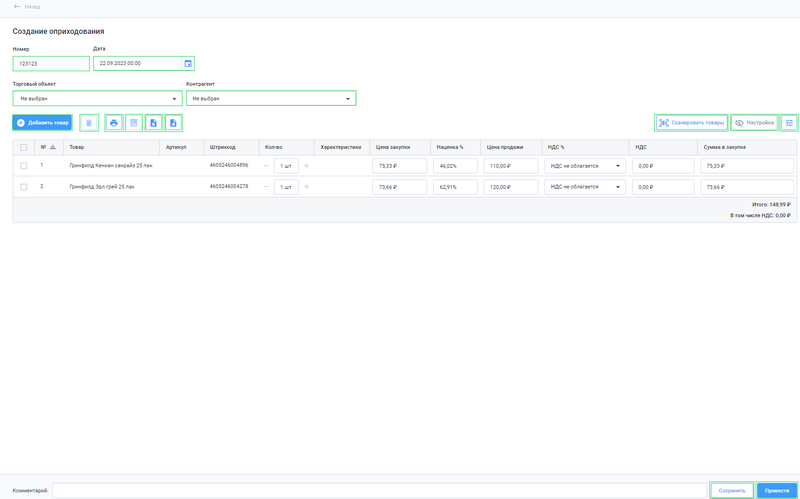Image resolution: width=800 pixels, height=499 pixels.
Task: Toggle select-all checkbox in table header
Action: 24,147
